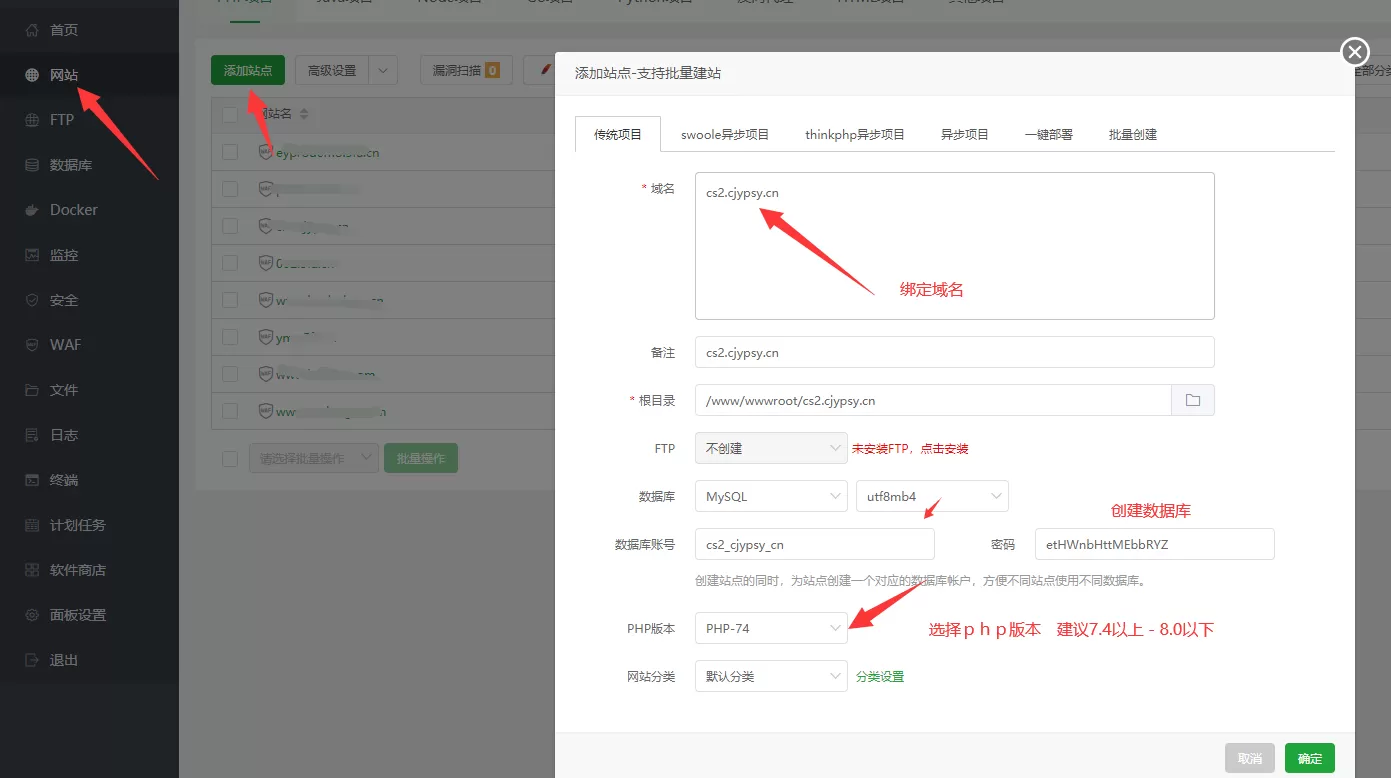Screen dimensions: 1391x778
Task: Open the 终端 terminal sidebar icon
Action: pos(32,480)
